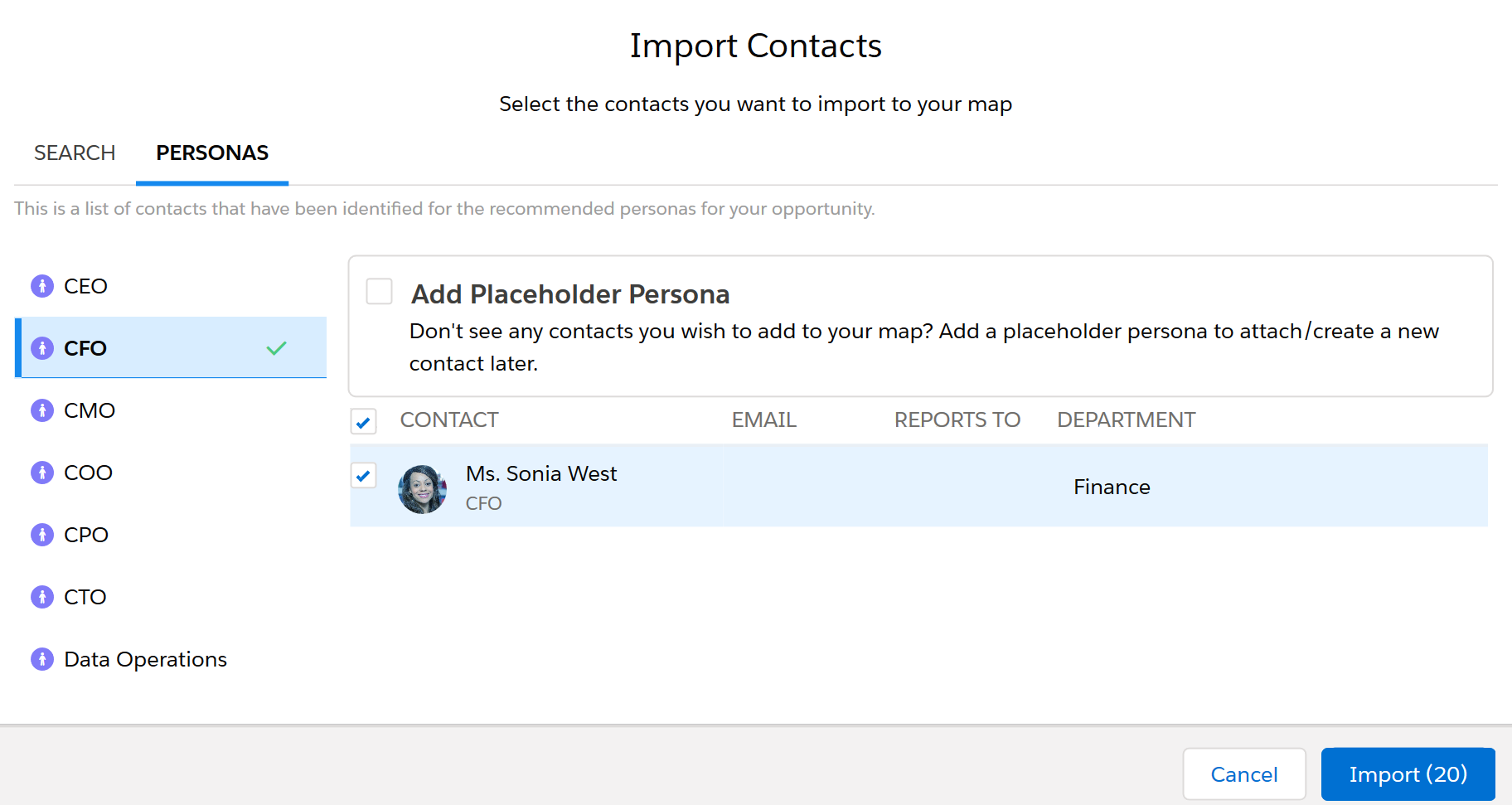Select the CEO persona label
The image size is (1512, 805).
coord(86,286)
